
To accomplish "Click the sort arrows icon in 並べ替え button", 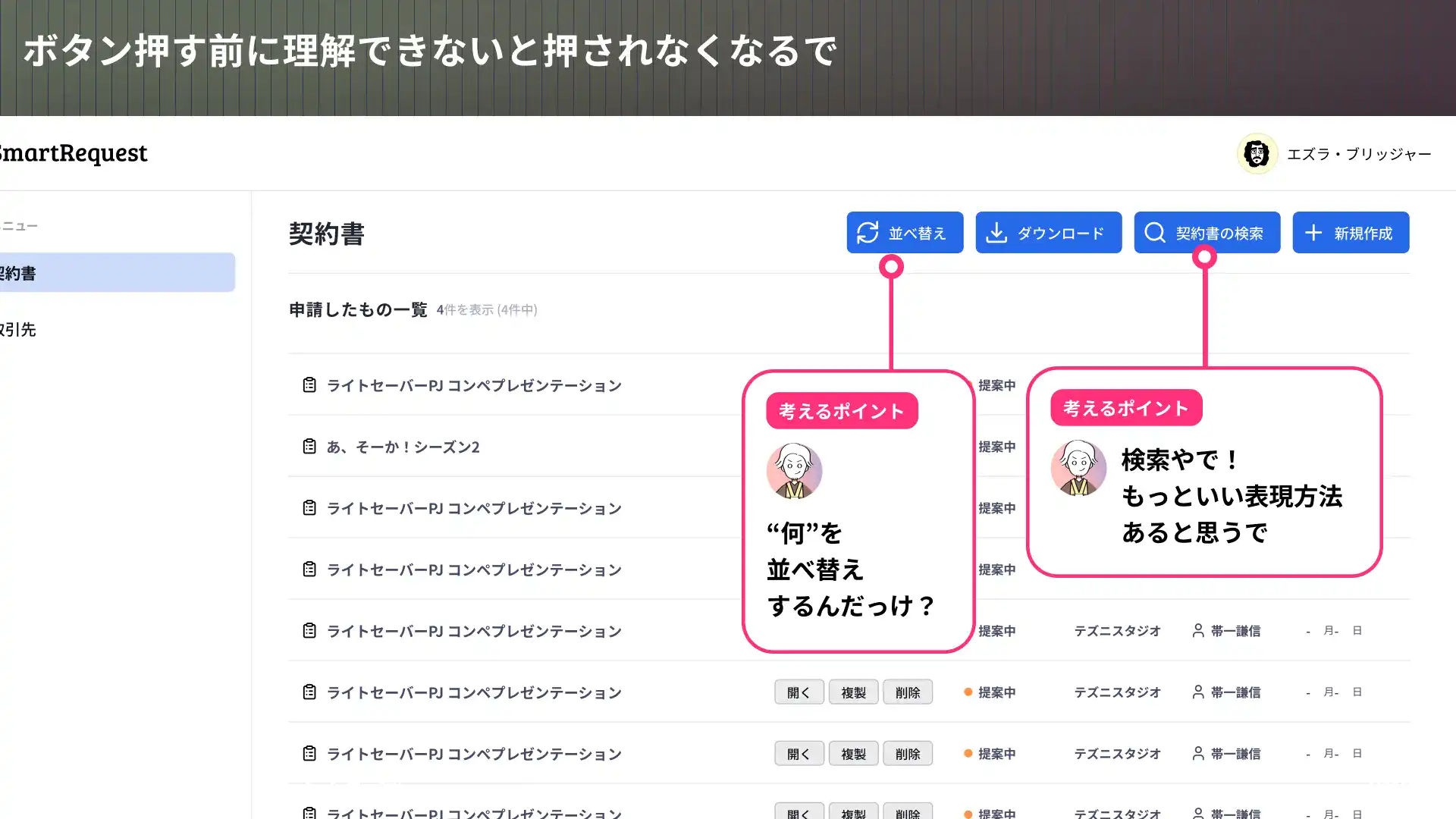I will tap(869, 233).
